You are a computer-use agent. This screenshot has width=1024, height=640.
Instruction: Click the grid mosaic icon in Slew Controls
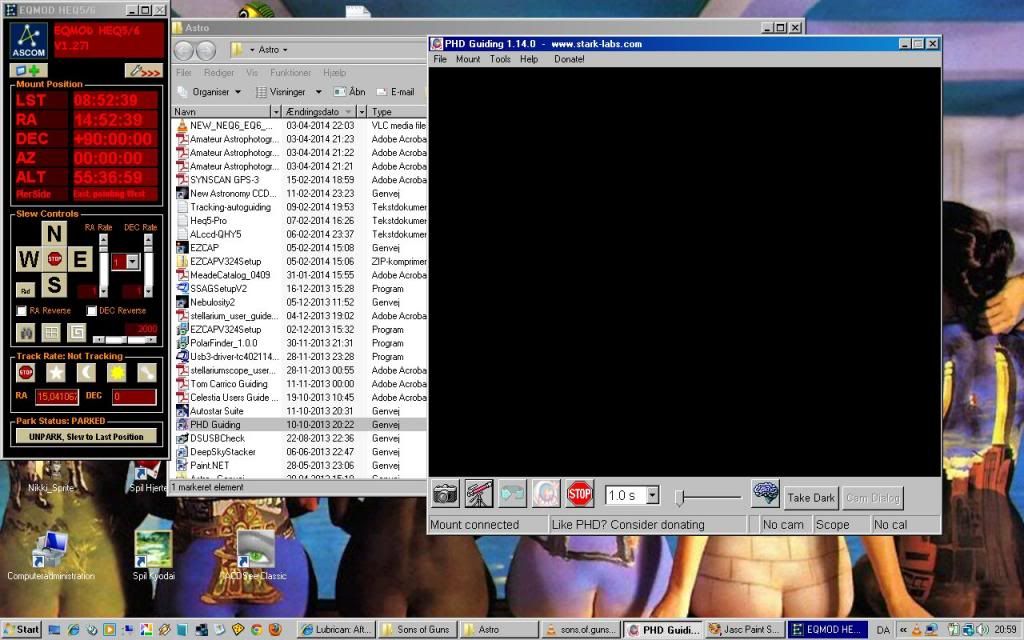(x=51, y=332)
